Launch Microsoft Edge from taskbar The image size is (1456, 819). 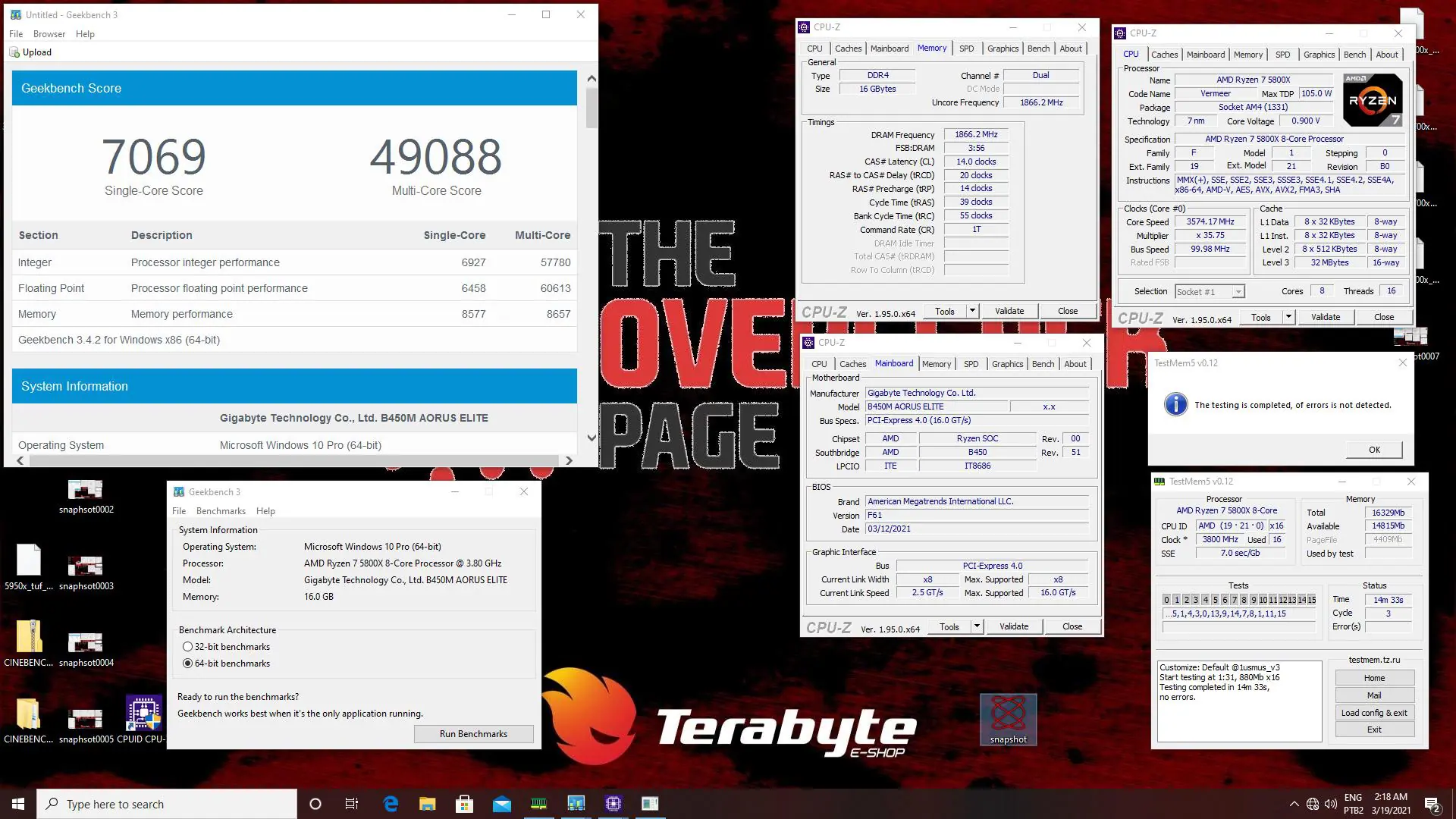[391, 804]
